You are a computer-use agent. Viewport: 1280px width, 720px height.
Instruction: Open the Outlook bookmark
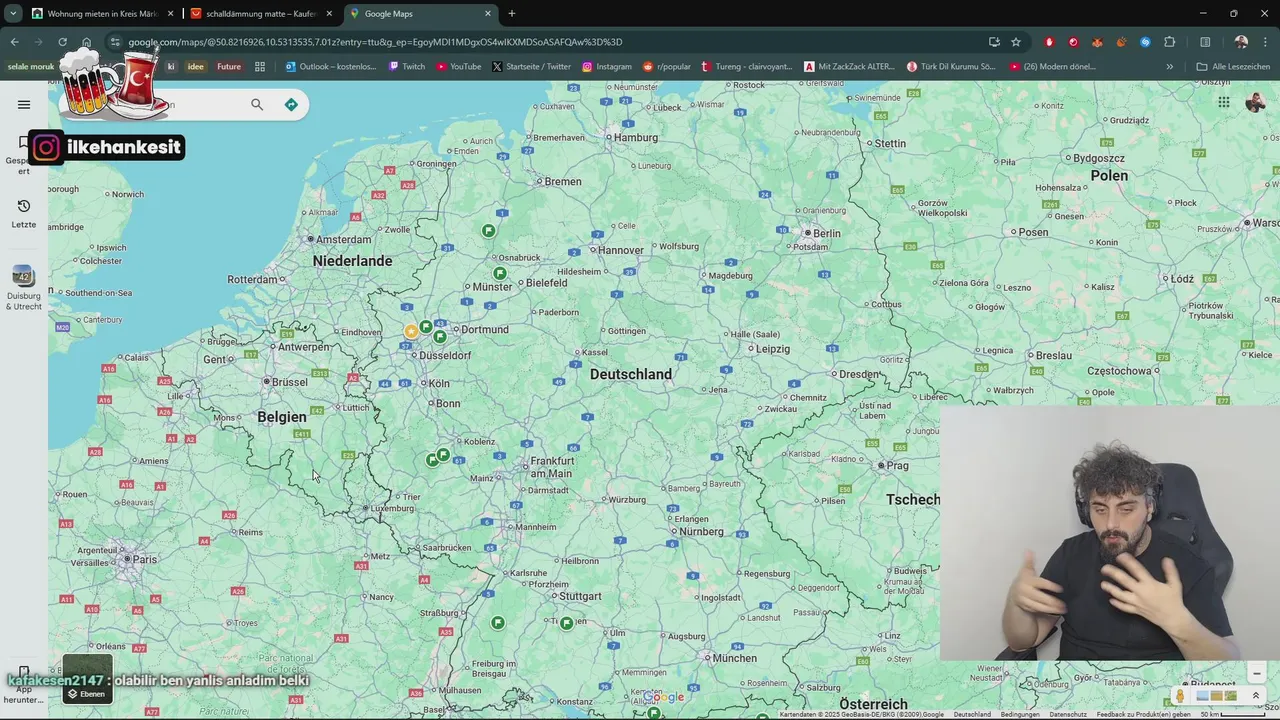[331, 67]
